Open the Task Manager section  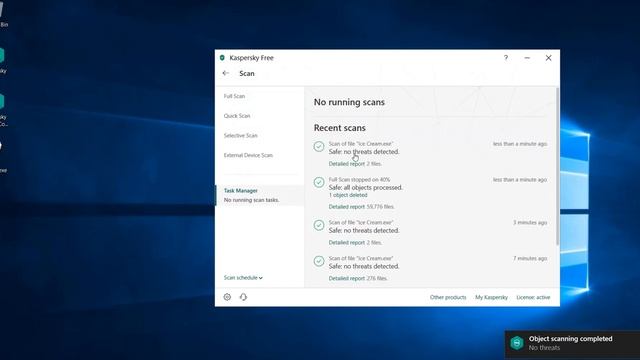[260, 195]
